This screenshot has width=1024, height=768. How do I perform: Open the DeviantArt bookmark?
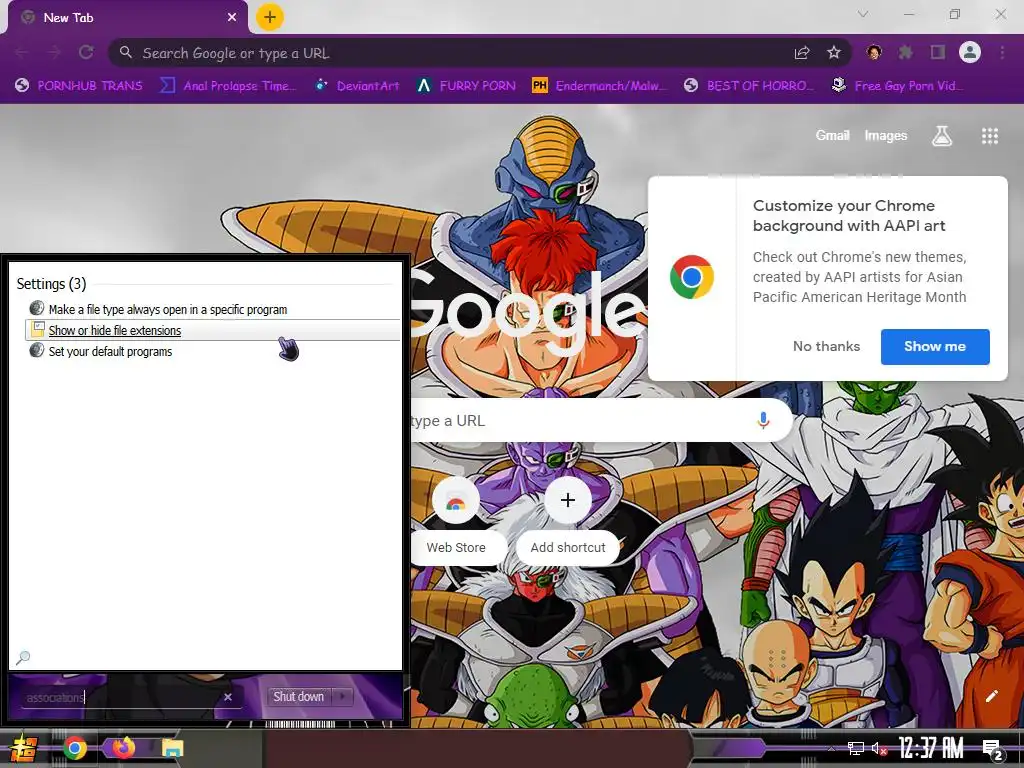tap(357, 86)
